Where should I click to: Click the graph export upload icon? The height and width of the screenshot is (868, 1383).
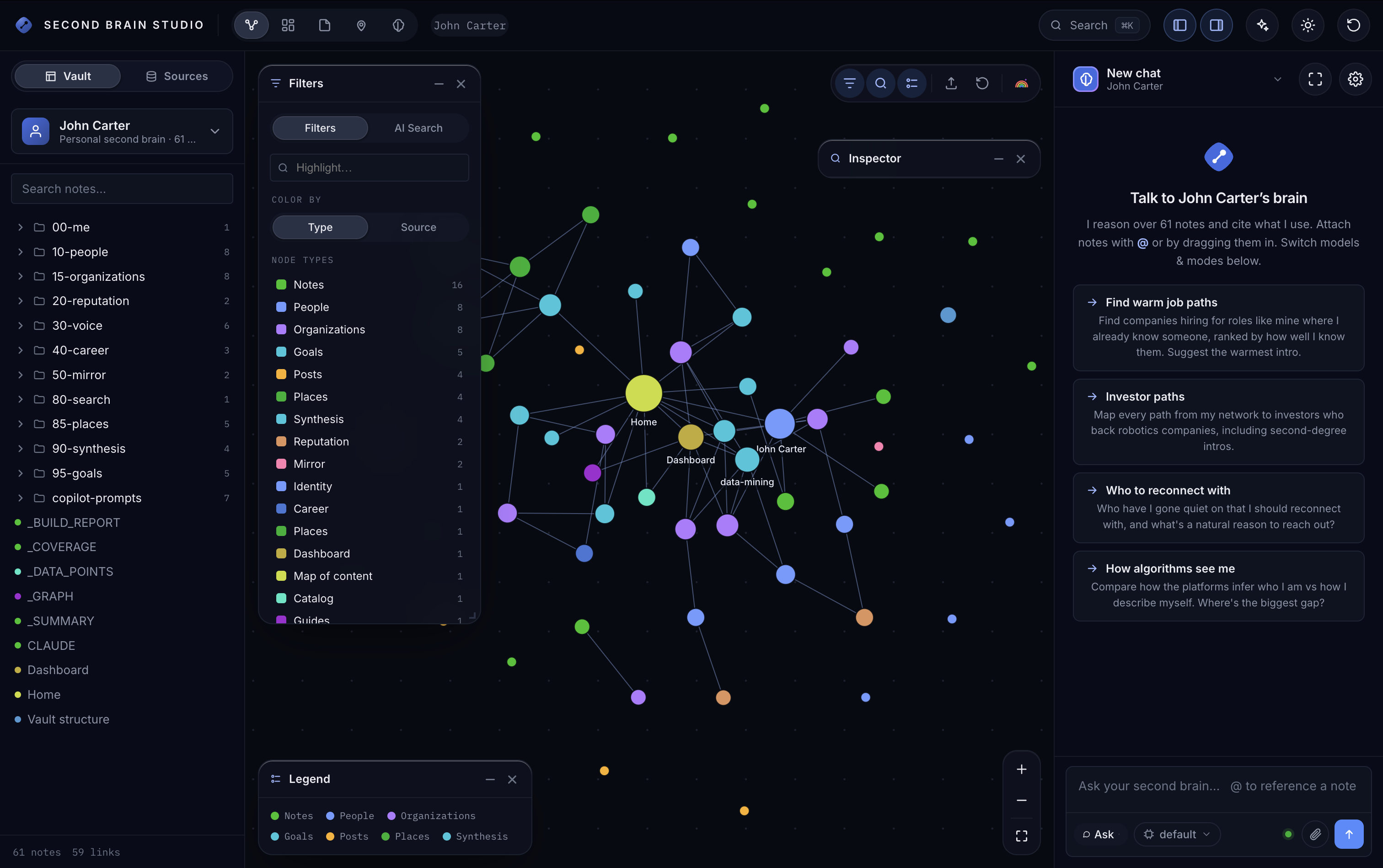click(x=951, y=83)
